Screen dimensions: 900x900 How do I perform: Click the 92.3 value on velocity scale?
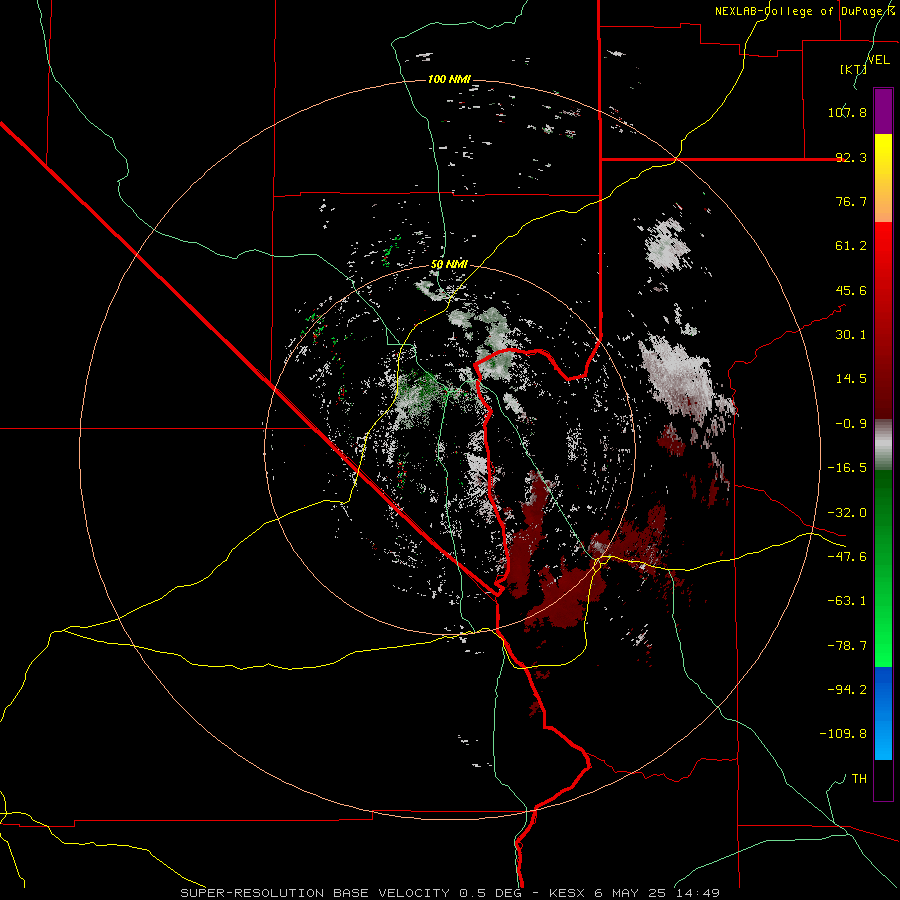(x=851, y=157)
